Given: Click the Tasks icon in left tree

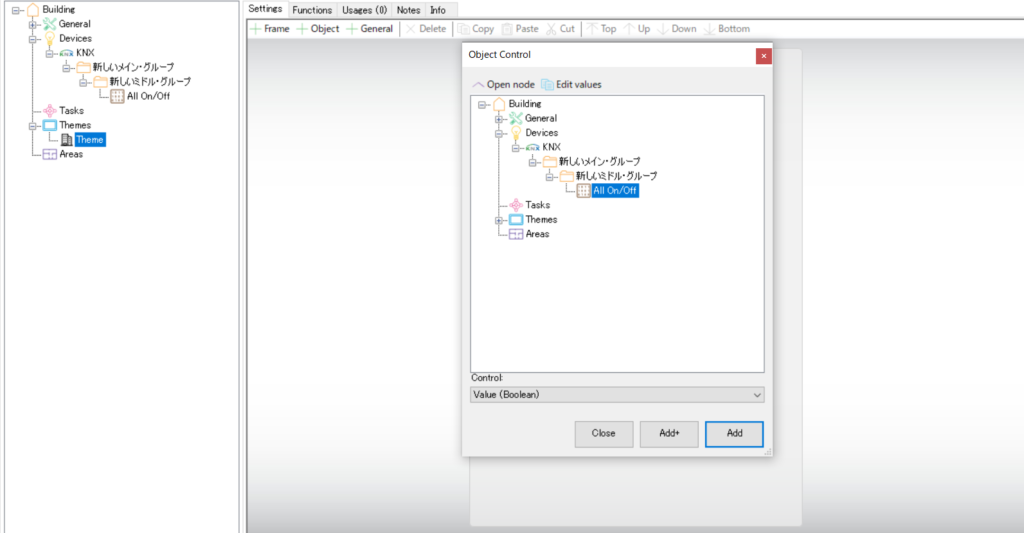Looking at the screenshot, I should click(50, 111).
